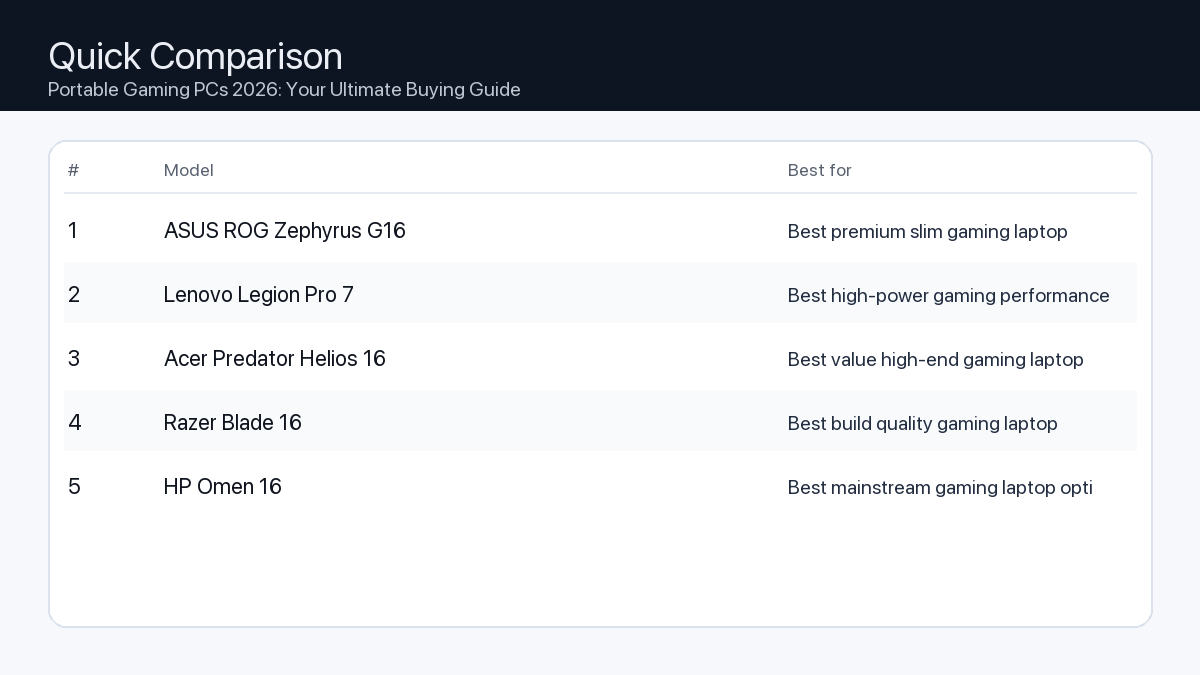The width and height of the screenshot is (1200, 675).
Task: Click rank number 3 in the table
Action: pyautogui.click(x=74, y=359)
